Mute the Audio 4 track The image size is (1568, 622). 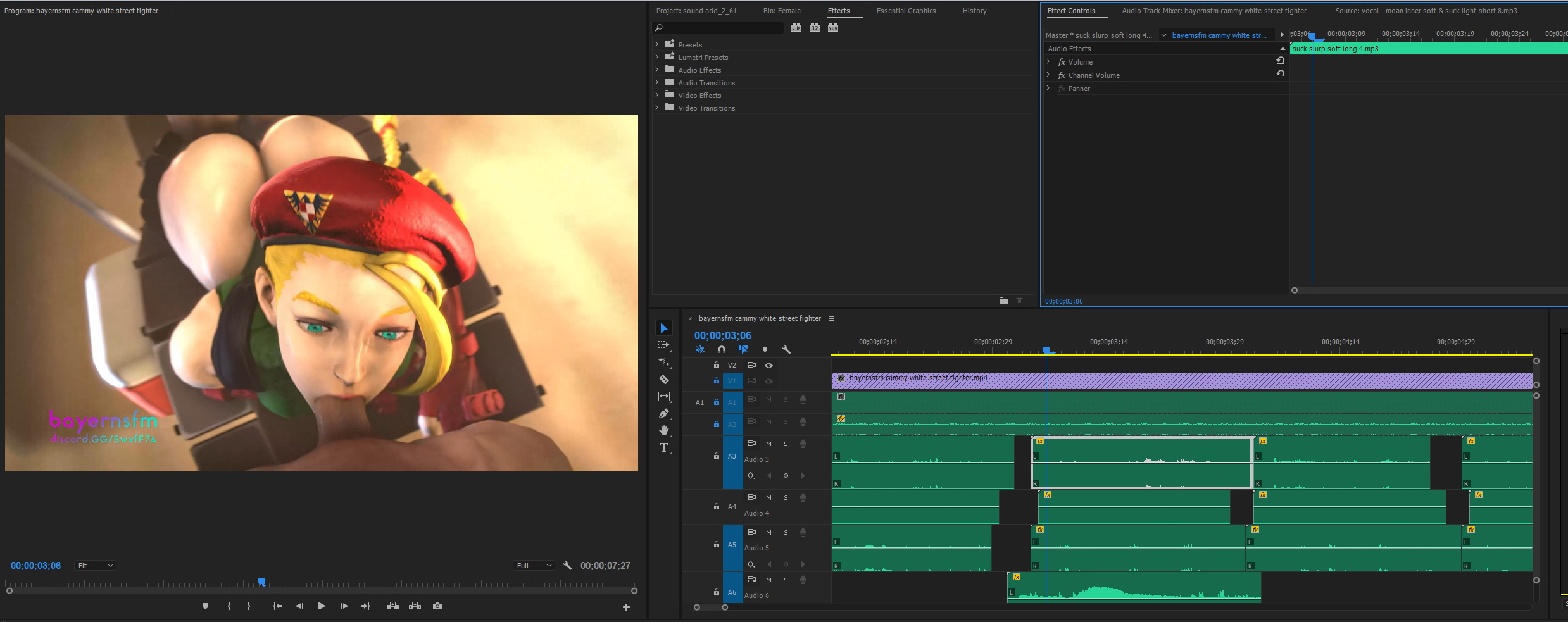click(x=768, y=497)
